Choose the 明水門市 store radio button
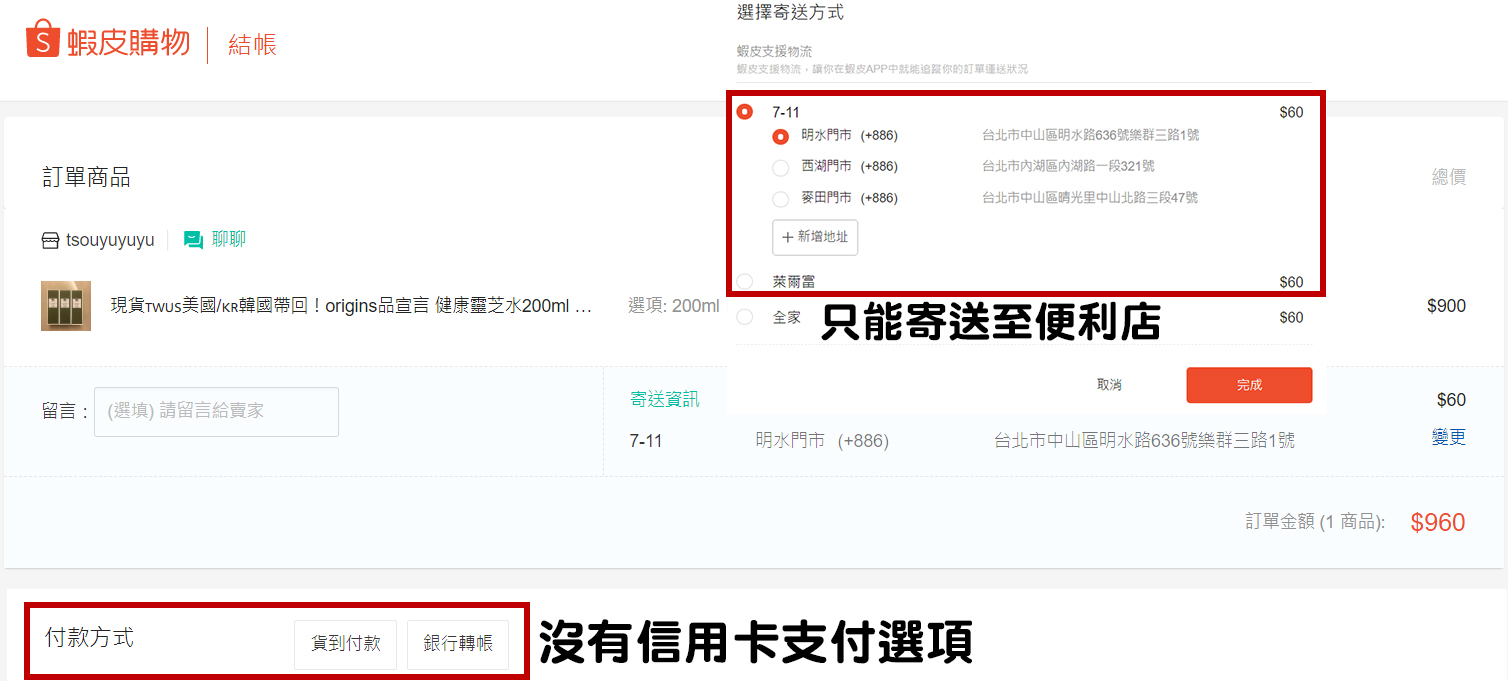 click(x=781, y=136)
